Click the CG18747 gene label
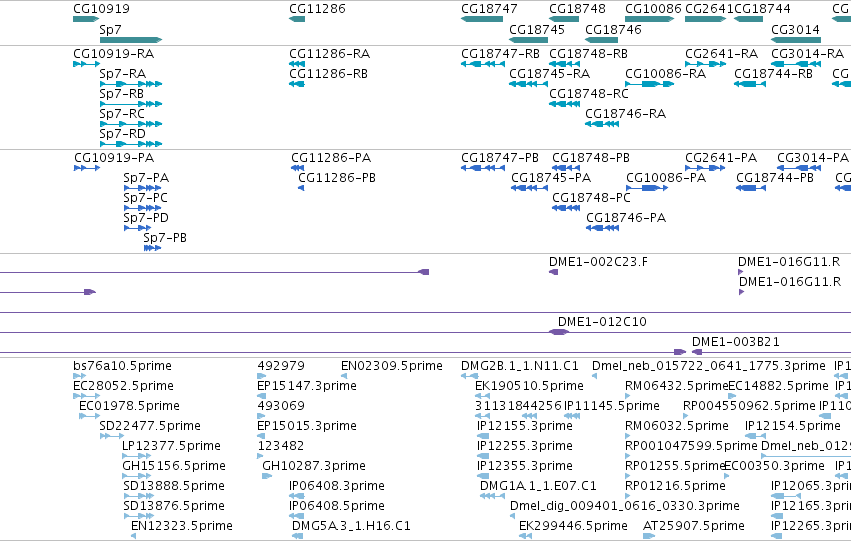The height and width of the screenshot is (541, 851). coord(489,9)
